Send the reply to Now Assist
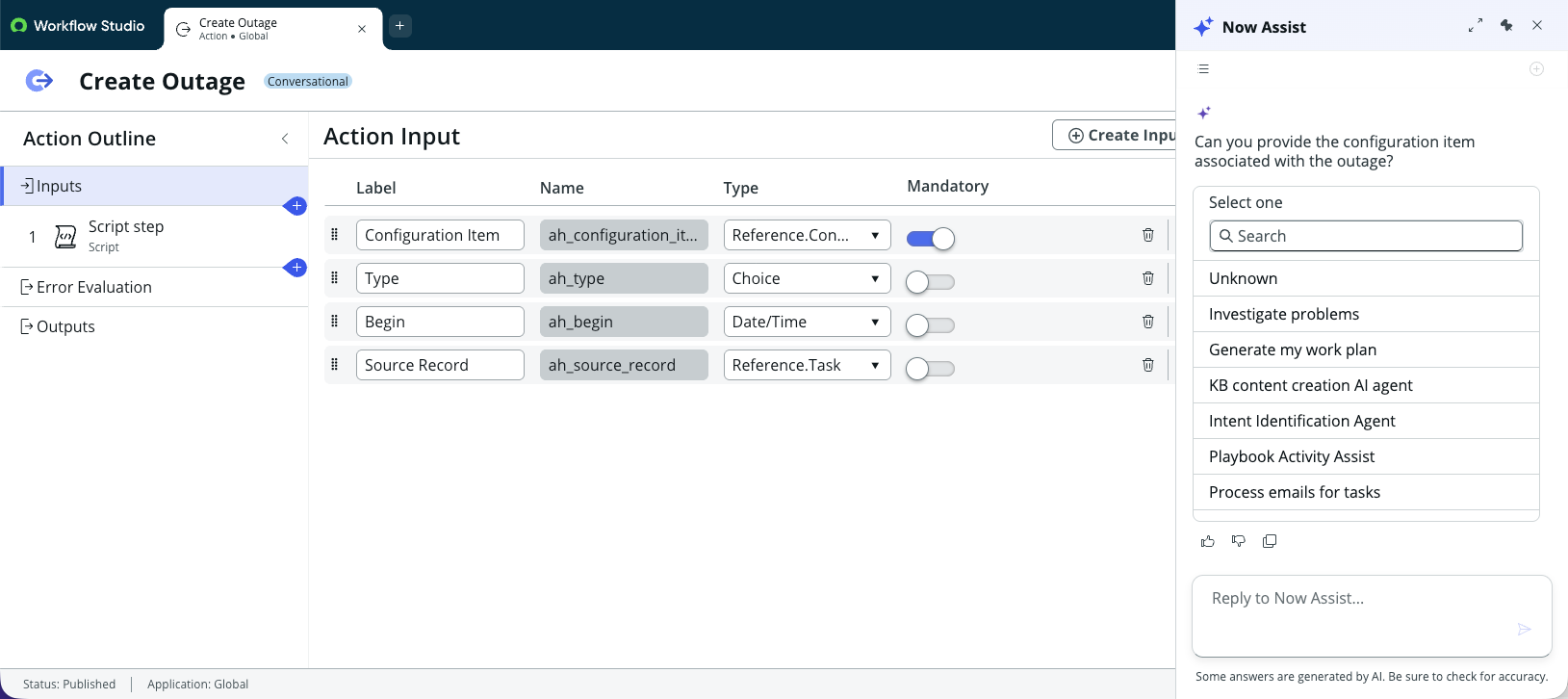This screenshot has width=1568, height=699. 1525,630
